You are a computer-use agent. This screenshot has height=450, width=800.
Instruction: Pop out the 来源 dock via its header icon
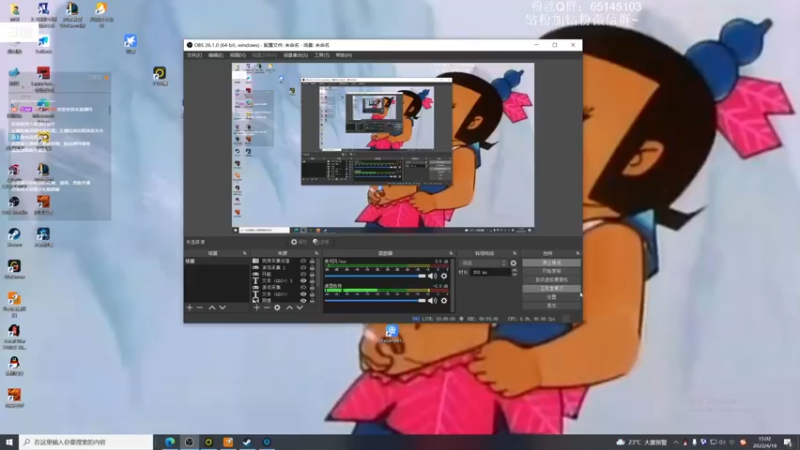pos(316,253)
